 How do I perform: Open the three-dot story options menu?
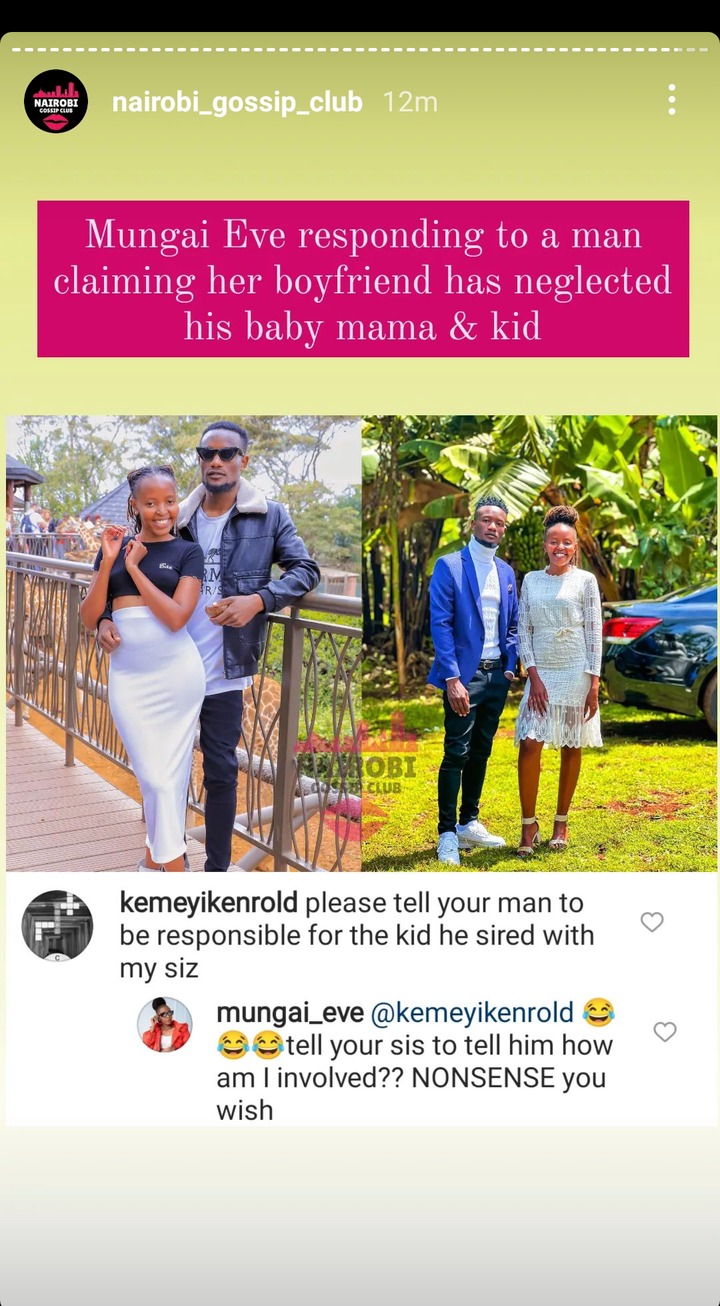click(672, 100)
